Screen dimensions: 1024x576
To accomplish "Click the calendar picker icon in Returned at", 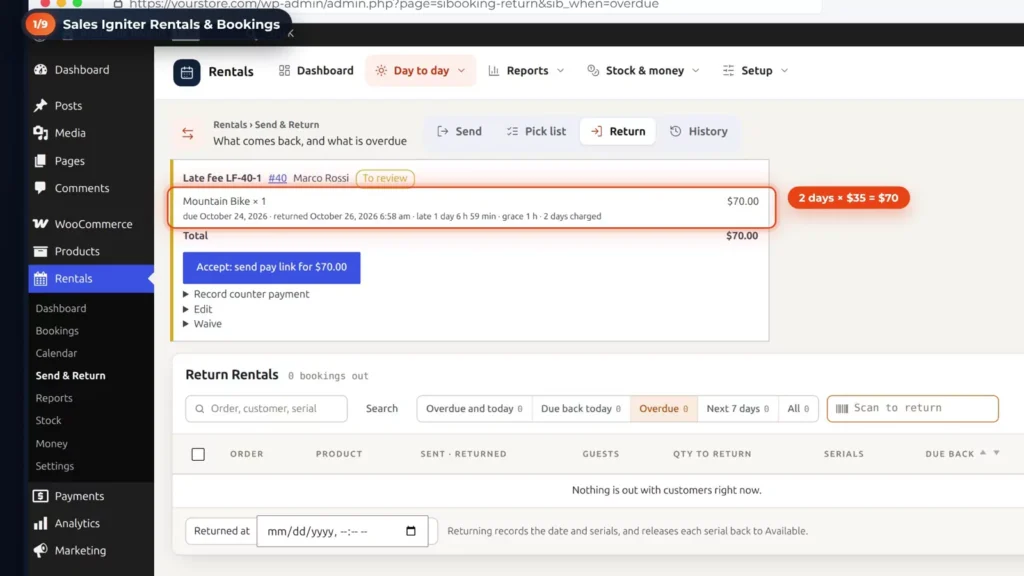I will [x=411, y=531].
